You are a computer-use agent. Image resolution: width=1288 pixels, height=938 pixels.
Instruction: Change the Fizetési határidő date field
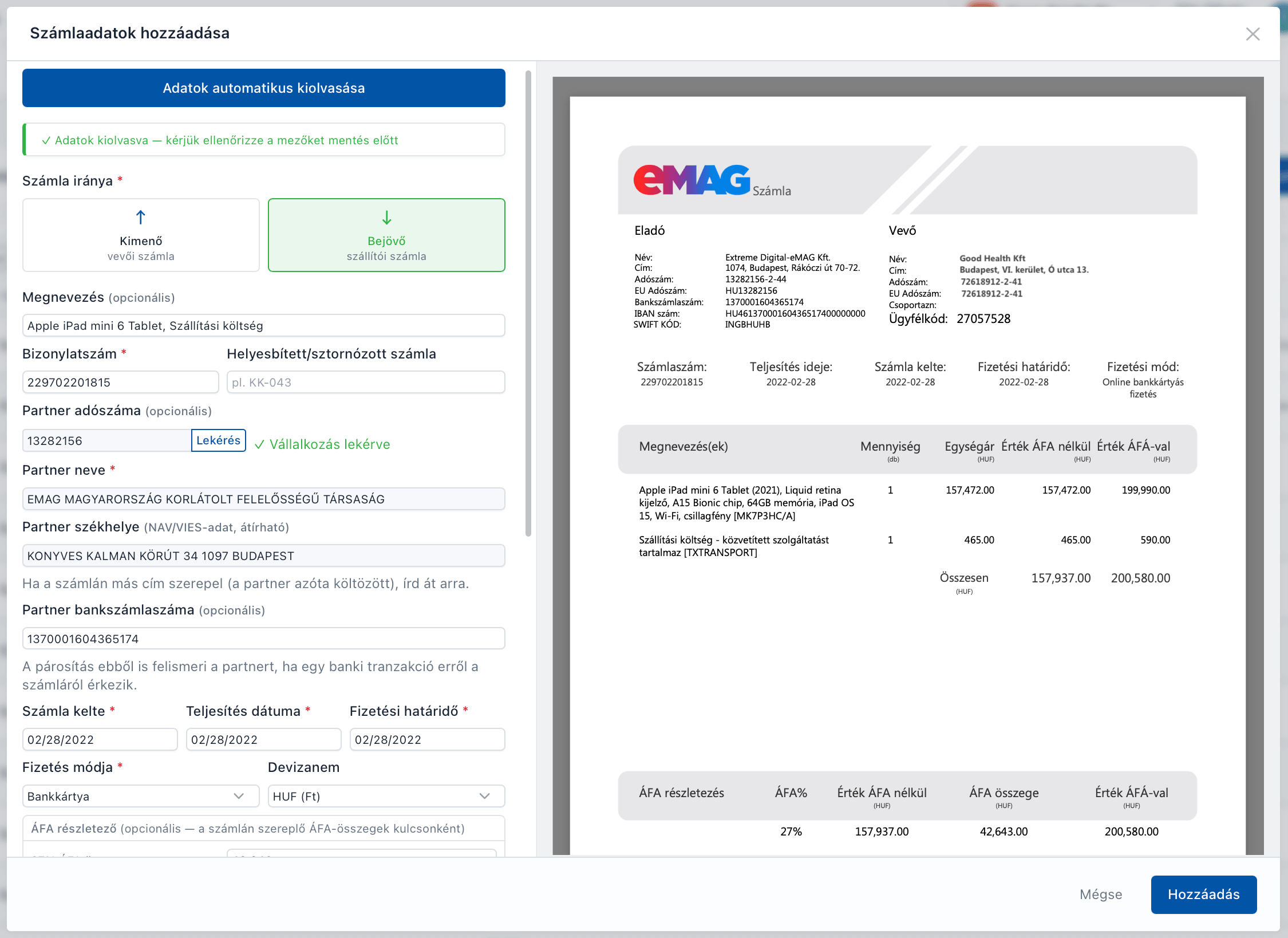pyautogui.click(x=427, y=740)
